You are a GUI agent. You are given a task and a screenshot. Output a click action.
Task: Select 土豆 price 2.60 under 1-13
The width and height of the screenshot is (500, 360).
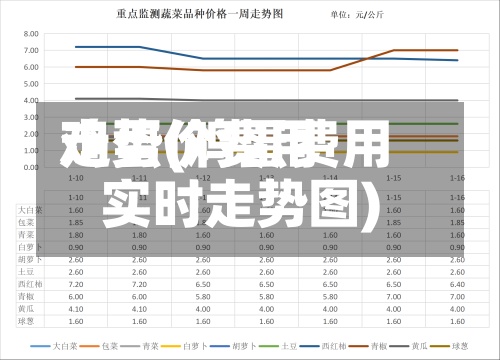click(267, 272)
